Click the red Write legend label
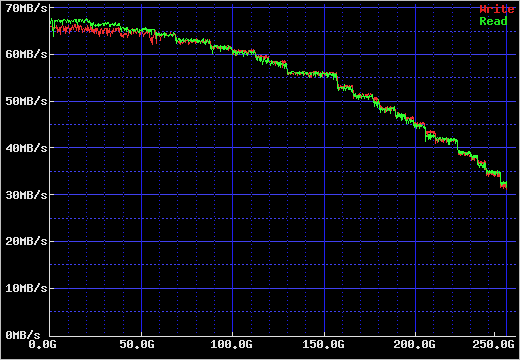Image resolution: width=520 pixels, height=360 pixels. click(497, 9)
